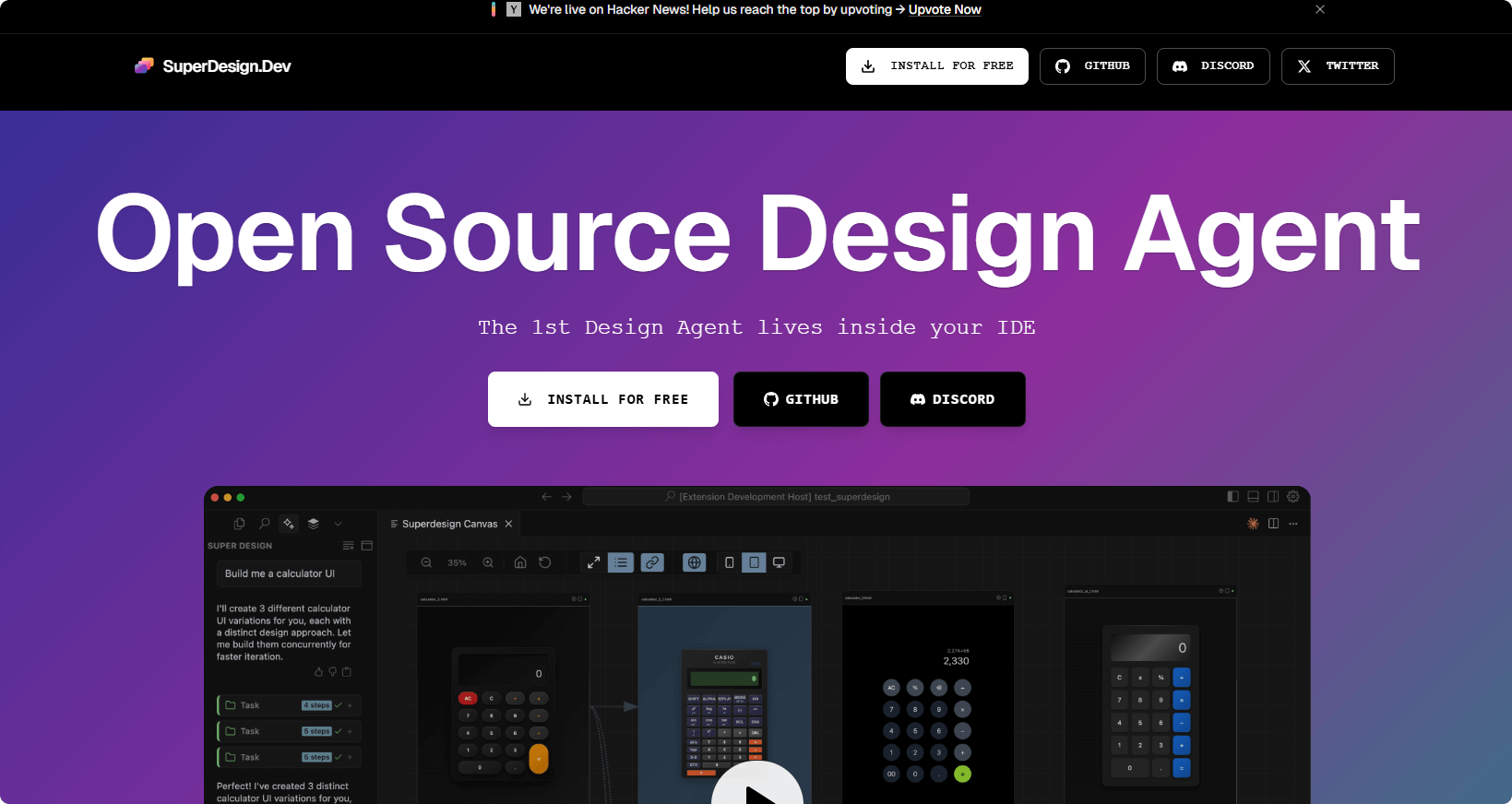Click the 4 steps badge

(316, 705)
